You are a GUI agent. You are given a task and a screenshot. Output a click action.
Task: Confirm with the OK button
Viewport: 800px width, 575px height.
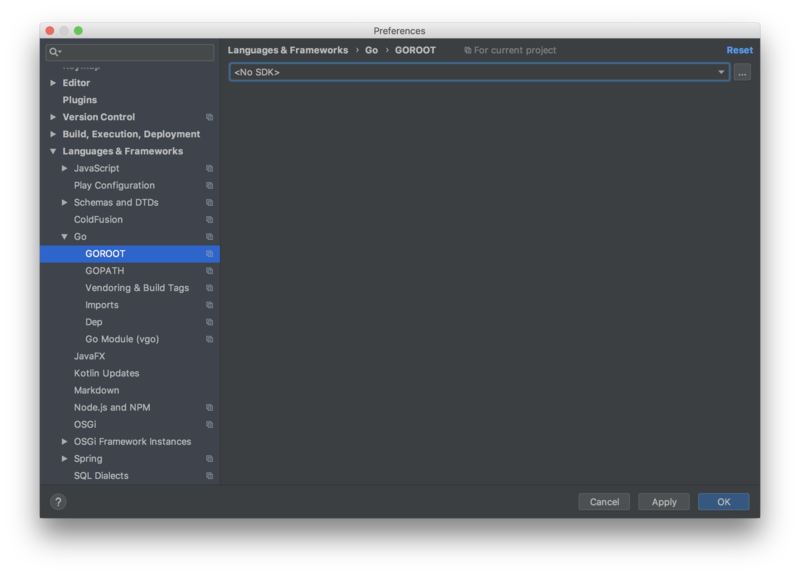[723, 502]
